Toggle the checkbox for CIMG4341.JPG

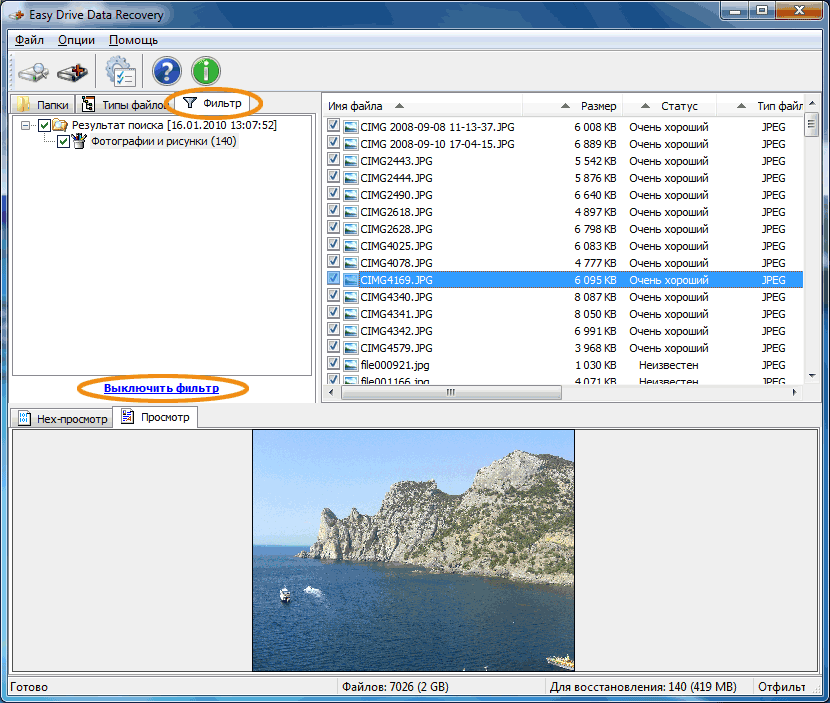[x=333, y=313]
